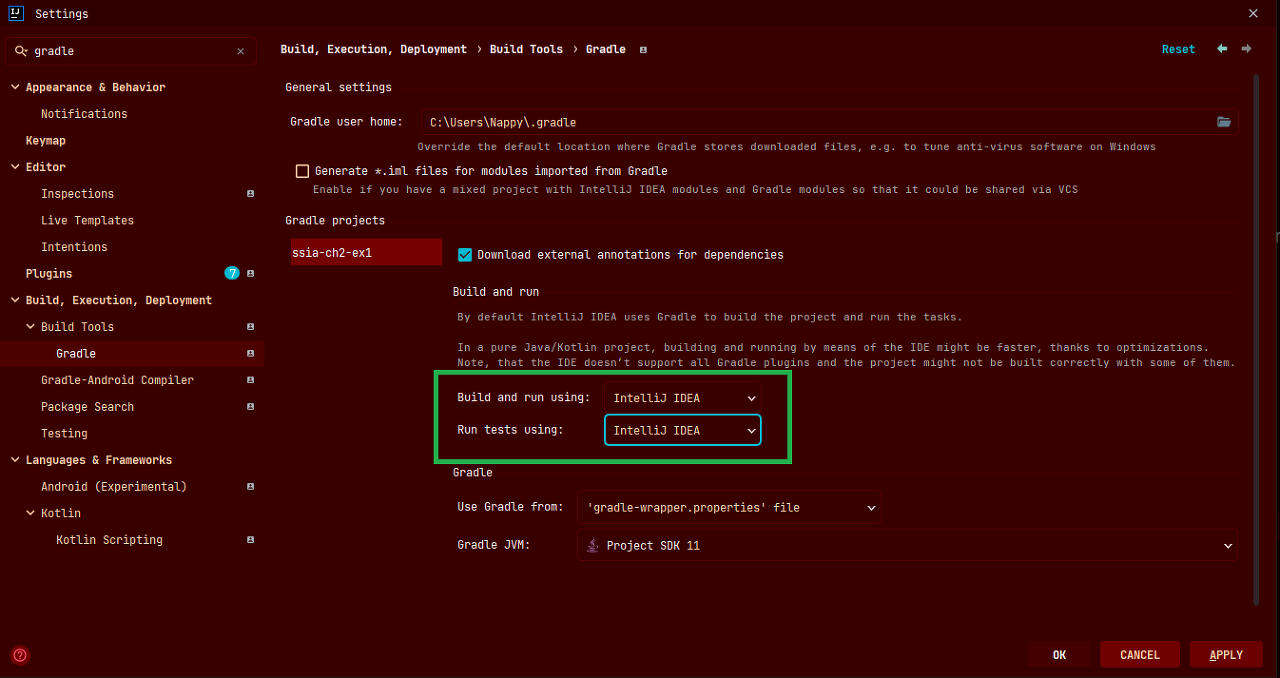Open Inspections settings page
This screenshot has height=678, width=1280.
click(77, 194)
